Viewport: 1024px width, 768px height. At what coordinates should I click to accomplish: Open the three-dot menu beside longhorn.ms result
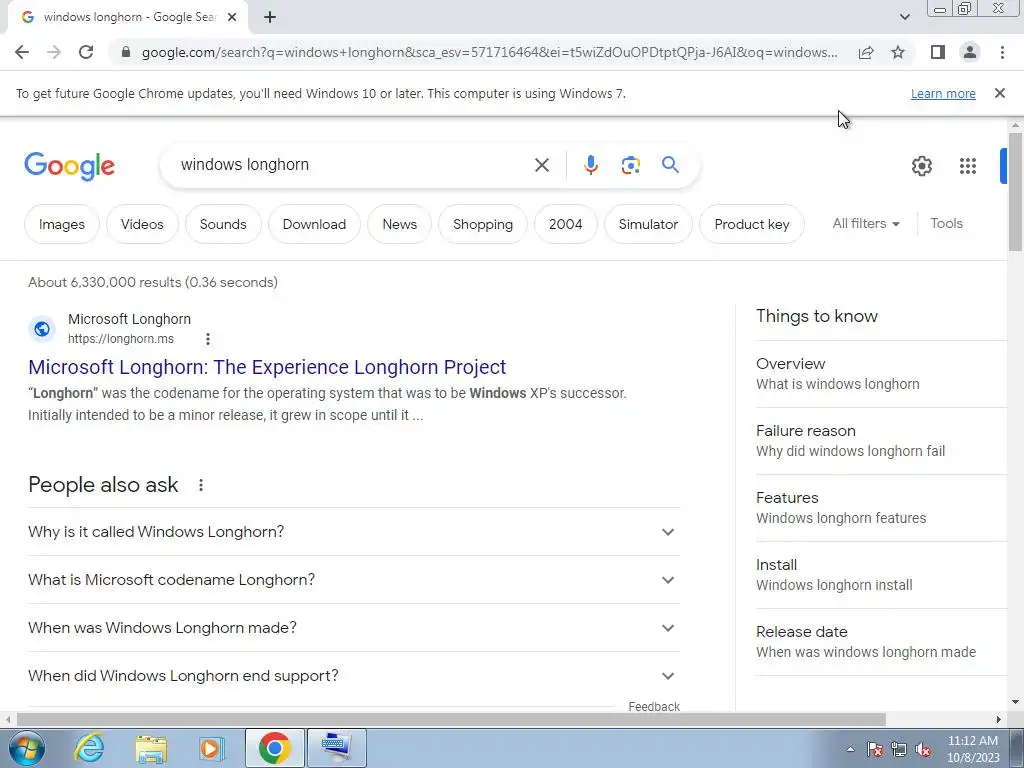point(208,339)
